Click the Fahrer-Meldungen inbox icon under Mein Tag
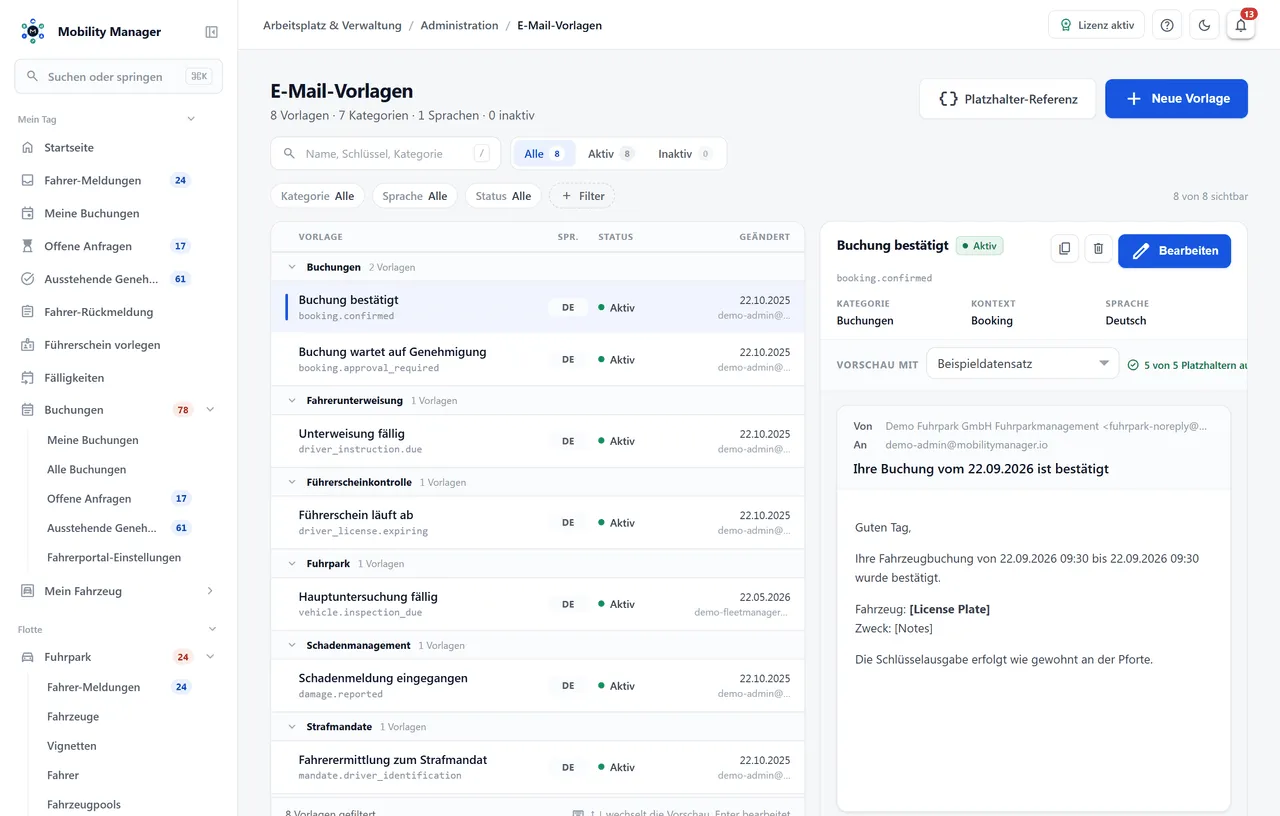Viewport: 1280px width, 816px height. [28, 181]
